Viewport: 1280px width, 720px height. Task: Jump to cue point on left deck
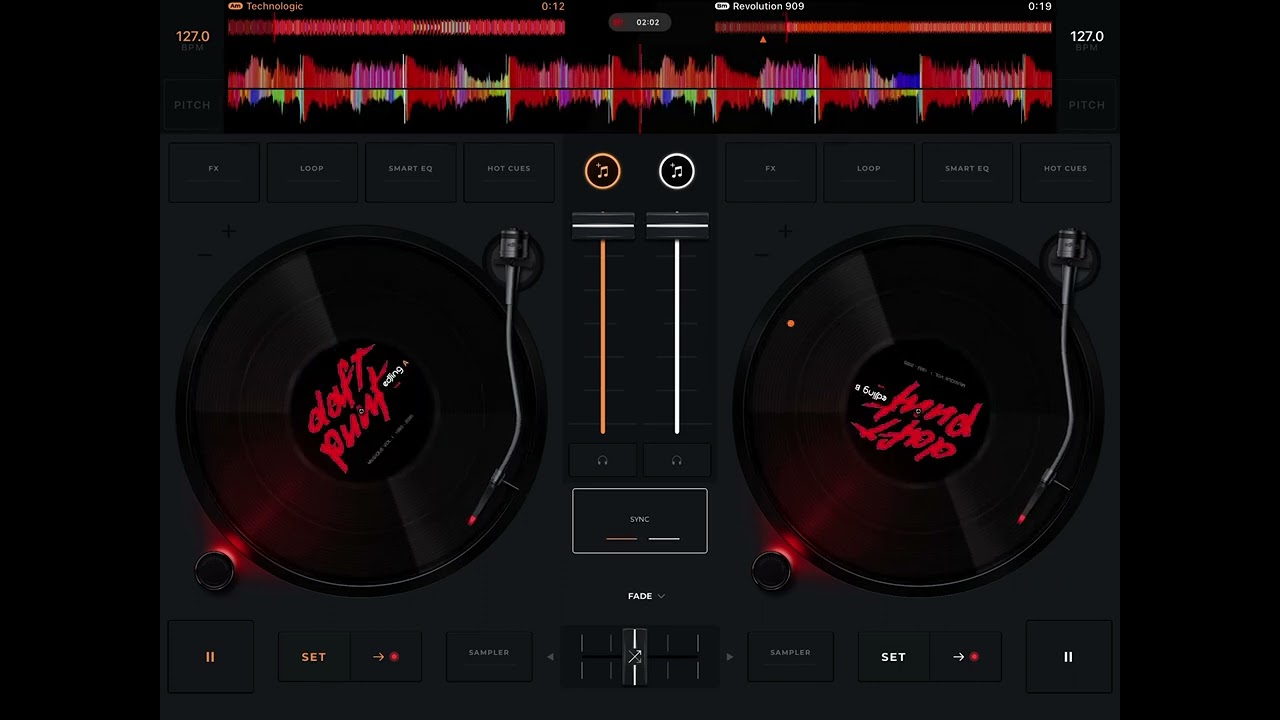pyautogui.click(x=386, y=657)
